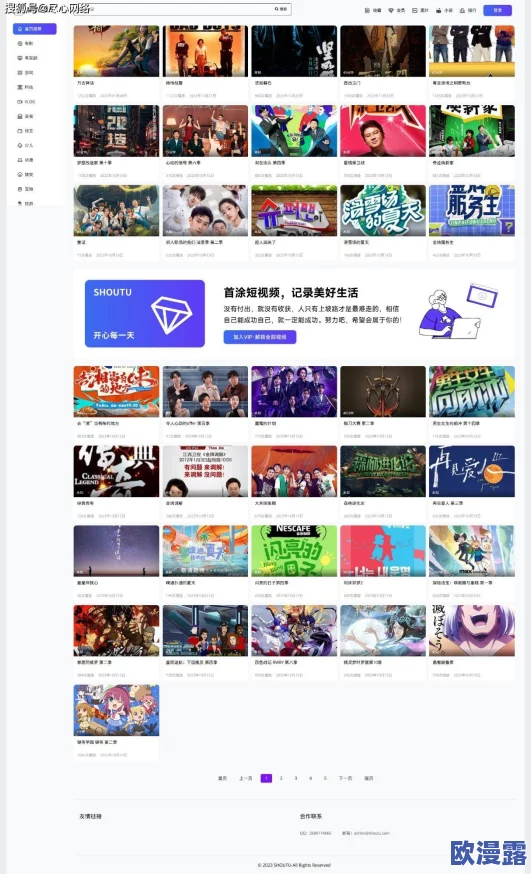Go to pagination page 3
This screenshot has width=531, height=874.
click(x=296, y=778)
